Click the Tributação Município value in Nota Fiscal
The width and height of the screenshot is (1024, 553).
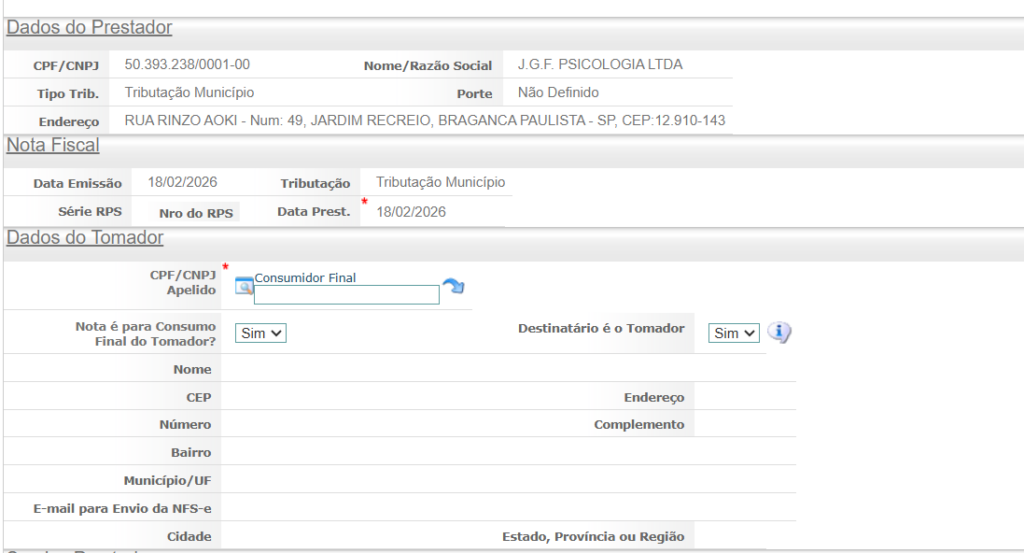[440, 183]
